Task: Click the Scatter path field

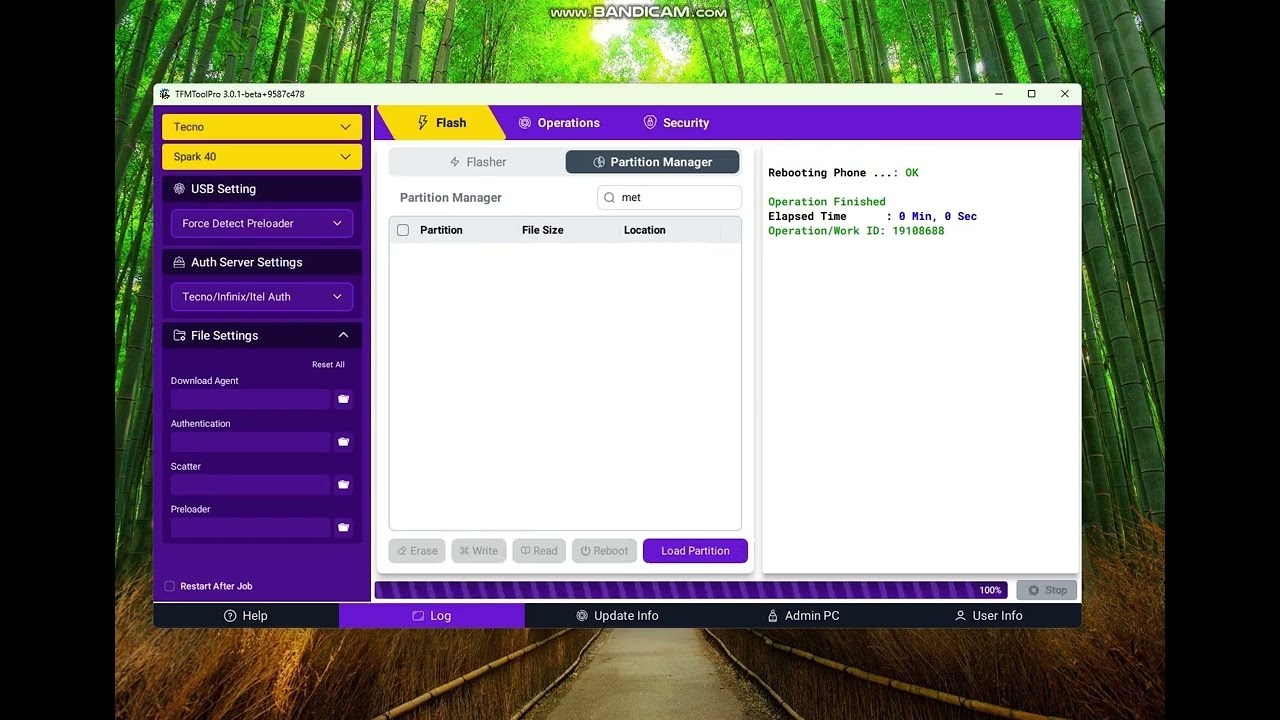Action: pos(250,485)
